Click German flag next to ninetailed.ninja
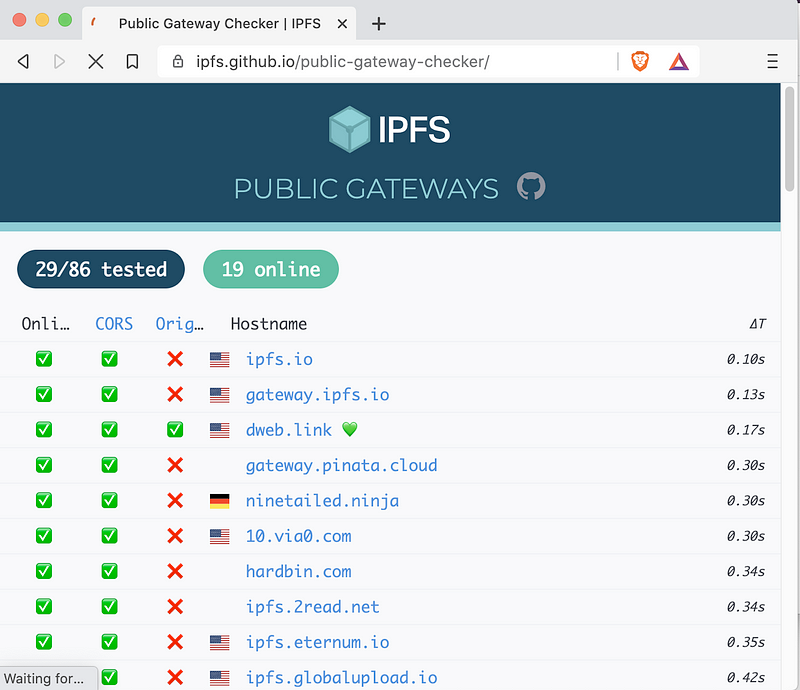This screenshot has height=690, width=800. coord(219,501)
